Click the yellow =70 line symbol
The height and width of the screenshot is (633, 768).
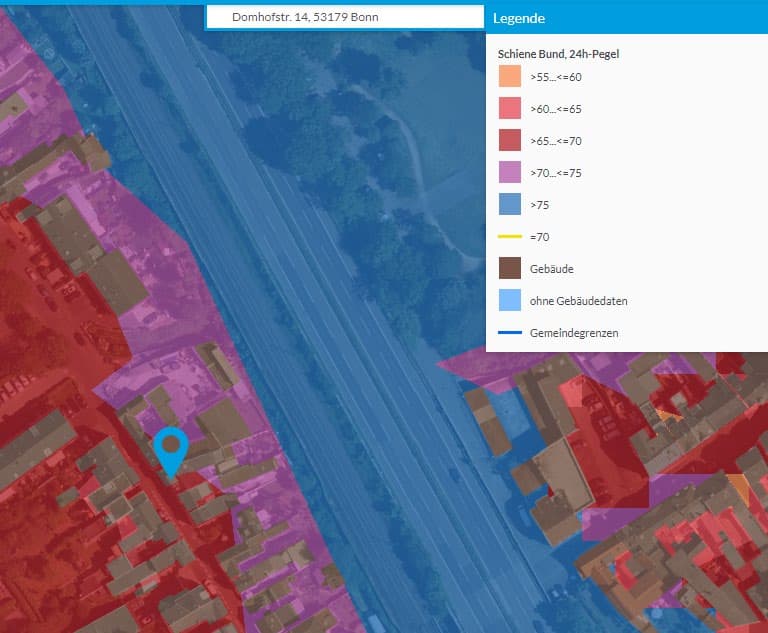tap(510, 237)
